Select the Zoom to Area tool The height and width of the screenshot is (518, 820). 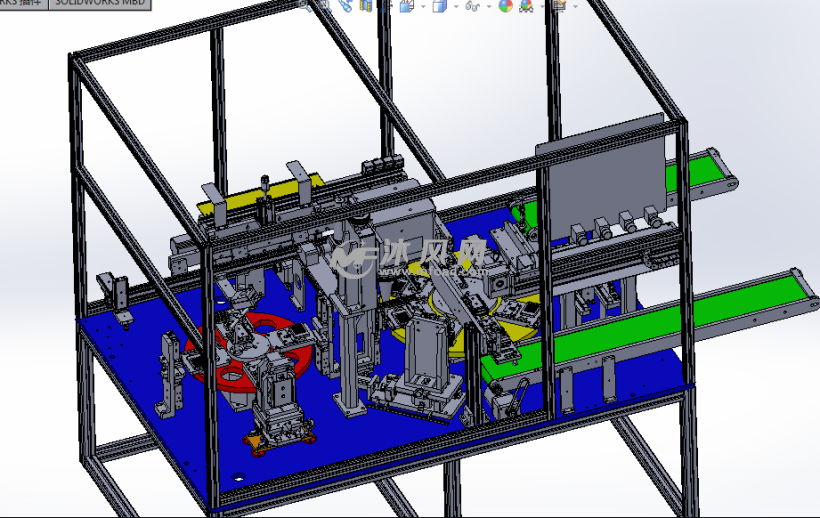pyautogui.click(x=323, y=4)
